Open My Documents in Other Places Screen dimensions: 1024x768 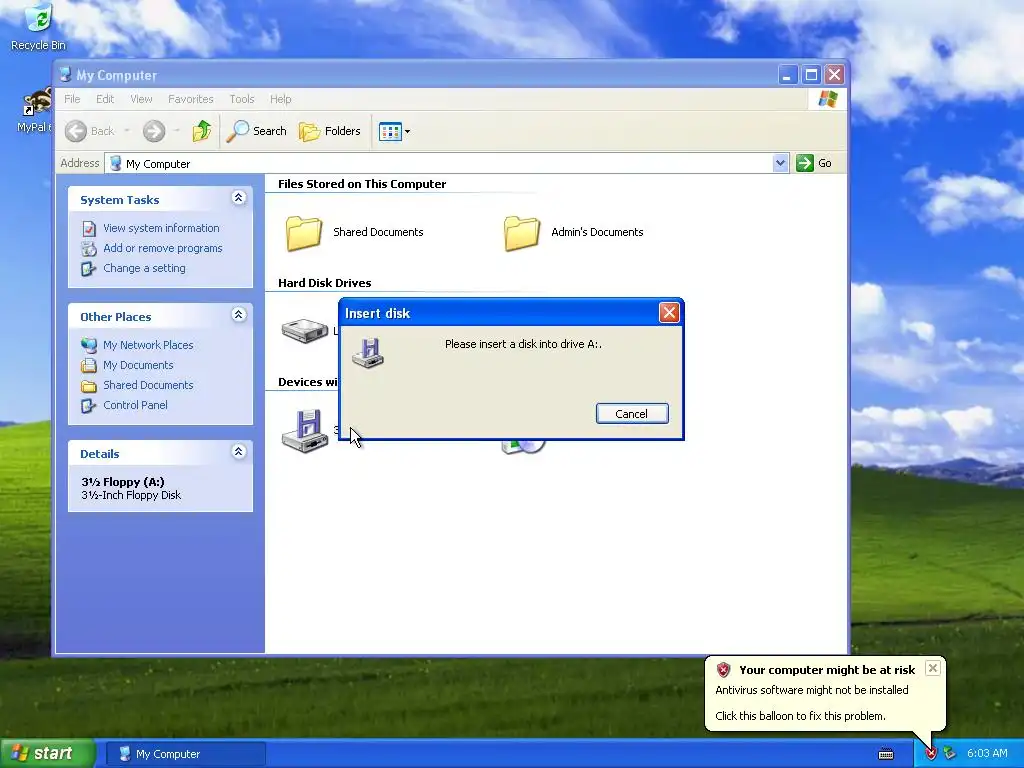(138, 365)
